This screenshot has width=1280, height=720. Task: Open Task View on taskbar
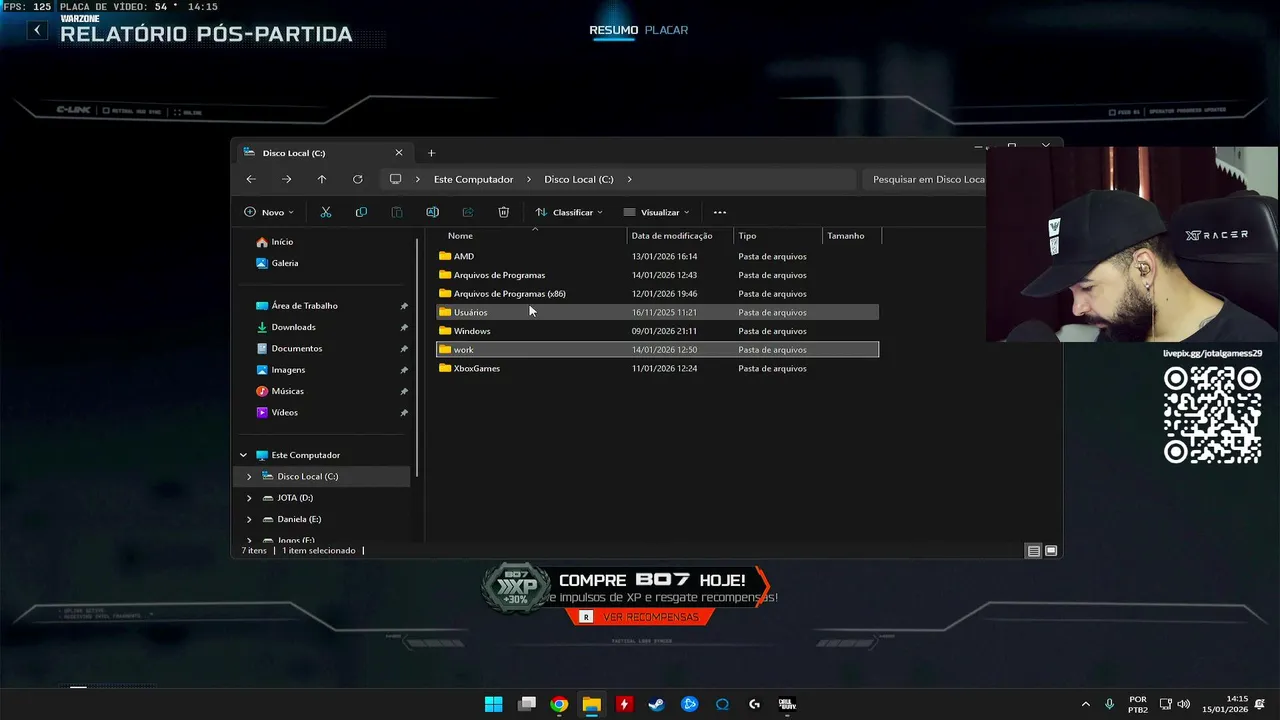tap(527, 704)
